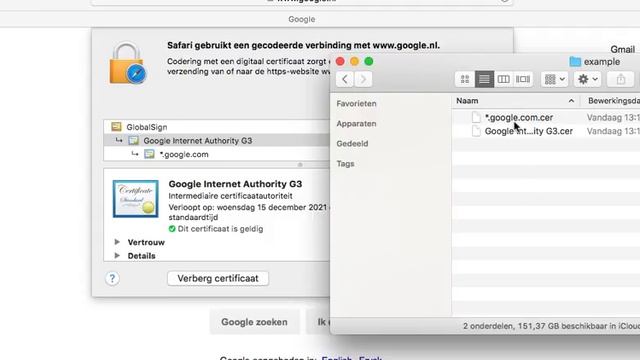Switch Finder to cover flow view
Image resolution: width=640 pixels, height=360 pixels.
523,79
